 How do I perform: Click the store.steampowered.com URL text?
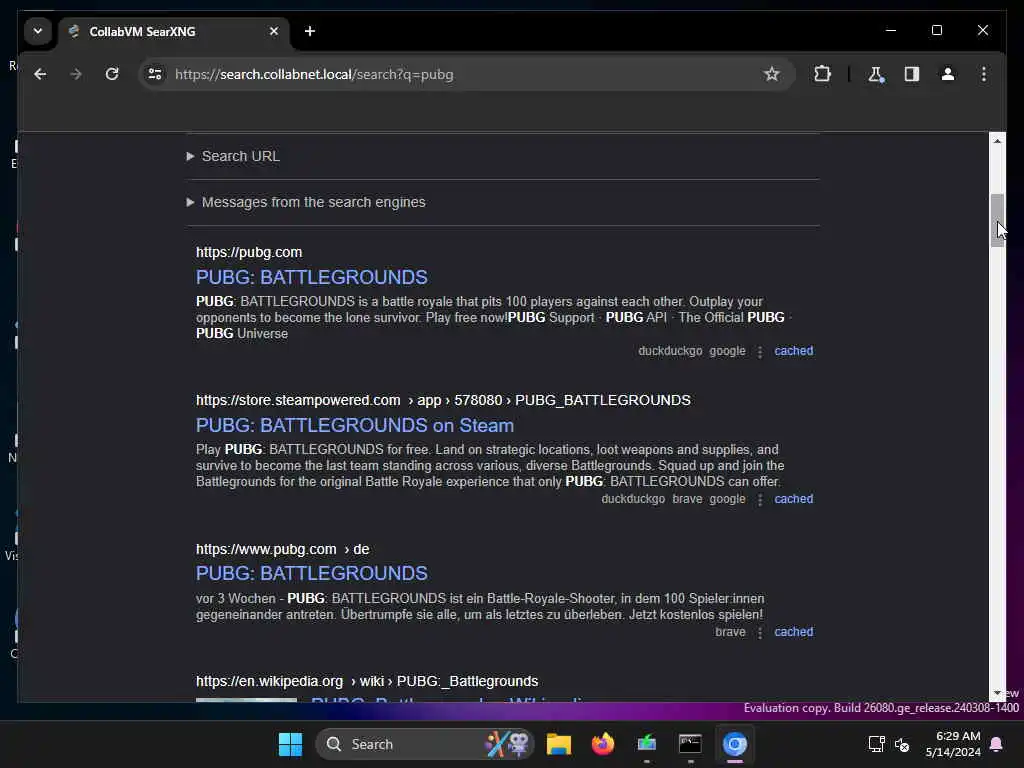443,400
